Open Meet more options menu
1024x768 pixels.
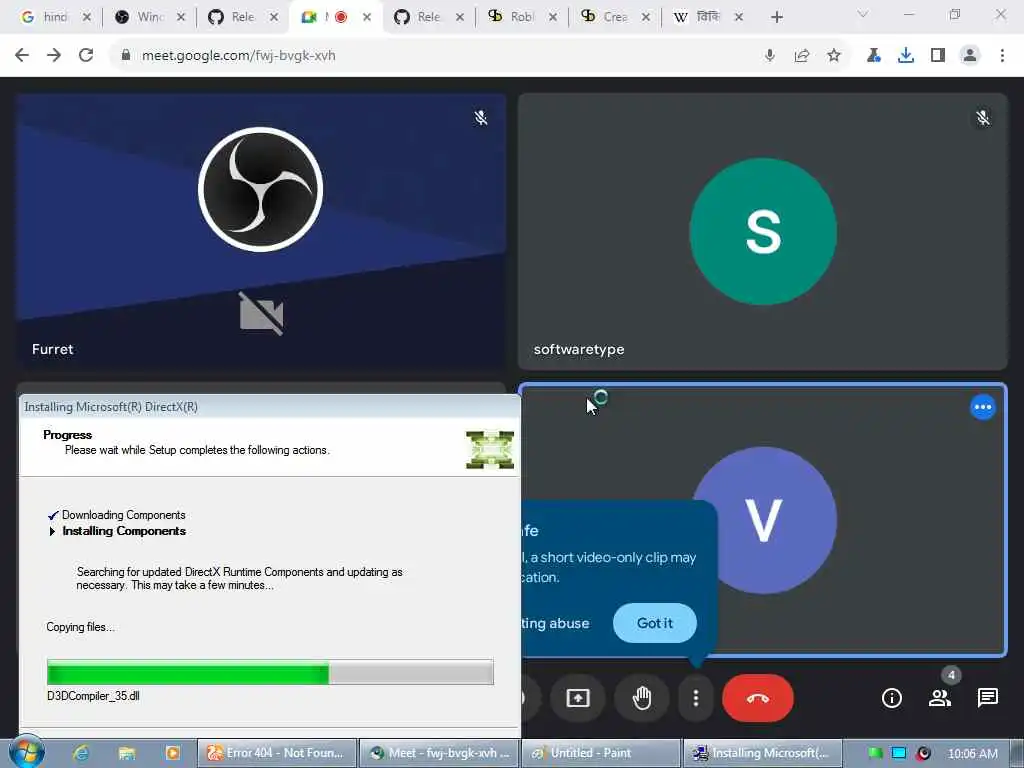coord(696,698)
